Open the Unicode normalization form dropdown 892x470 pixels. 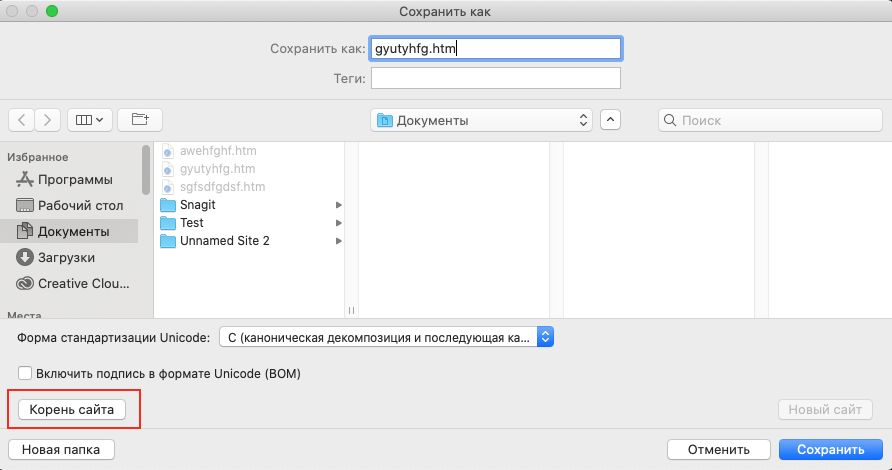tap(385, 337)
